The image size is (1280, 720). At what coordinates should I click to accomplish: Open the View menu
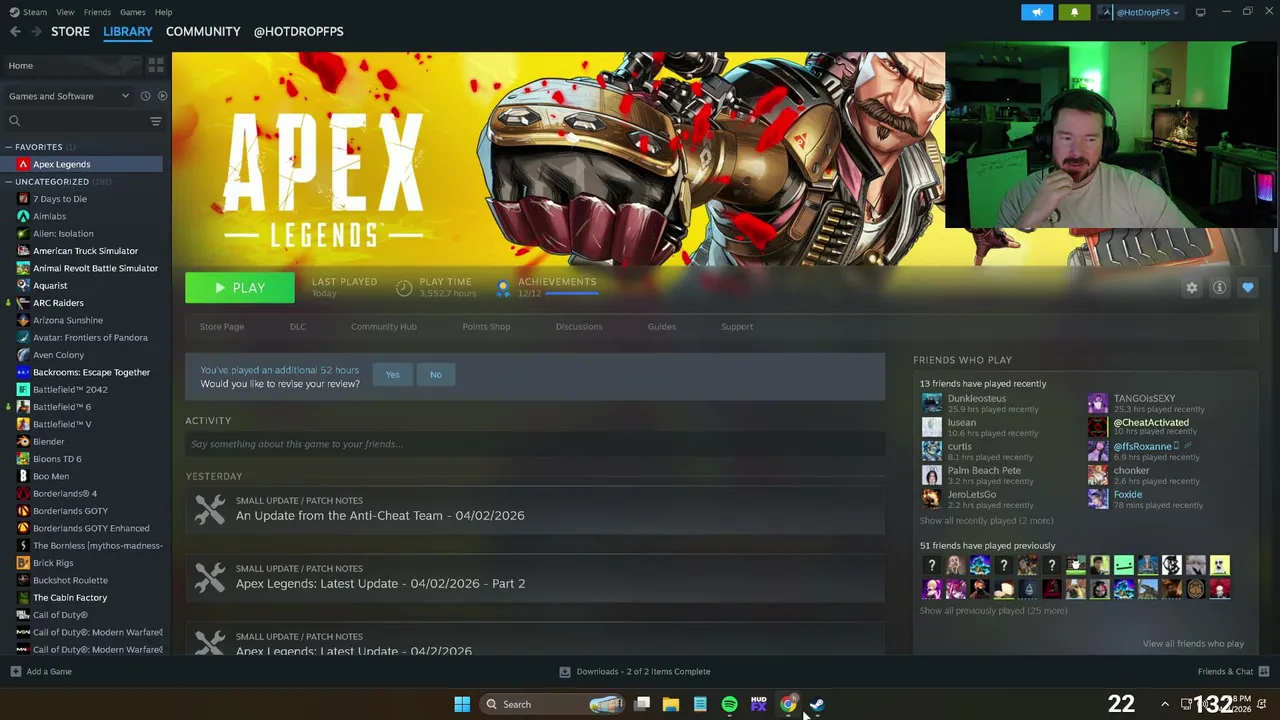point(65,12)
